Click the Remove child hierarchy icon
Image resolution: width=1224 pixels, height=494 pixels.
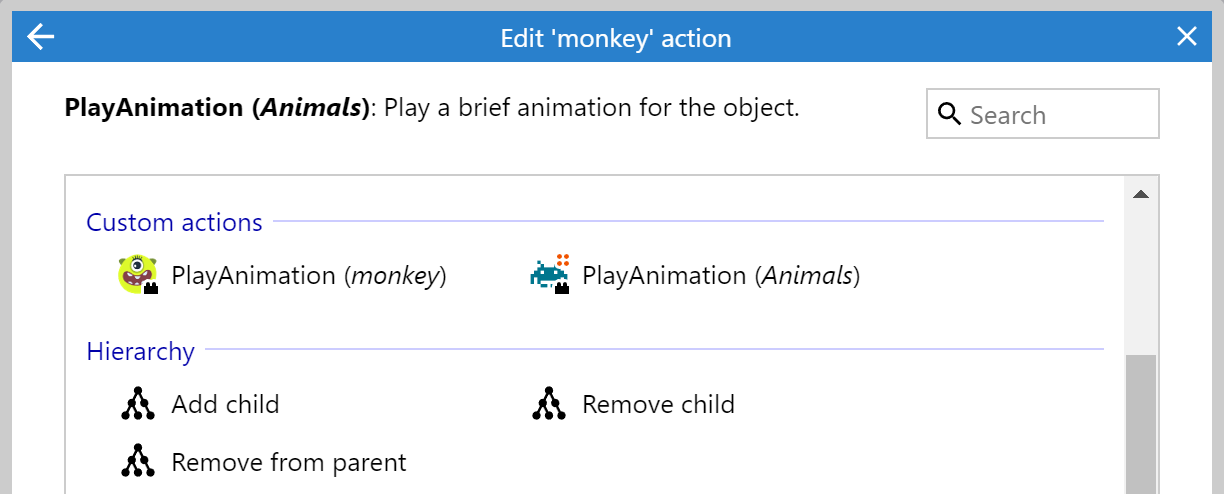(x=549, y=404)
